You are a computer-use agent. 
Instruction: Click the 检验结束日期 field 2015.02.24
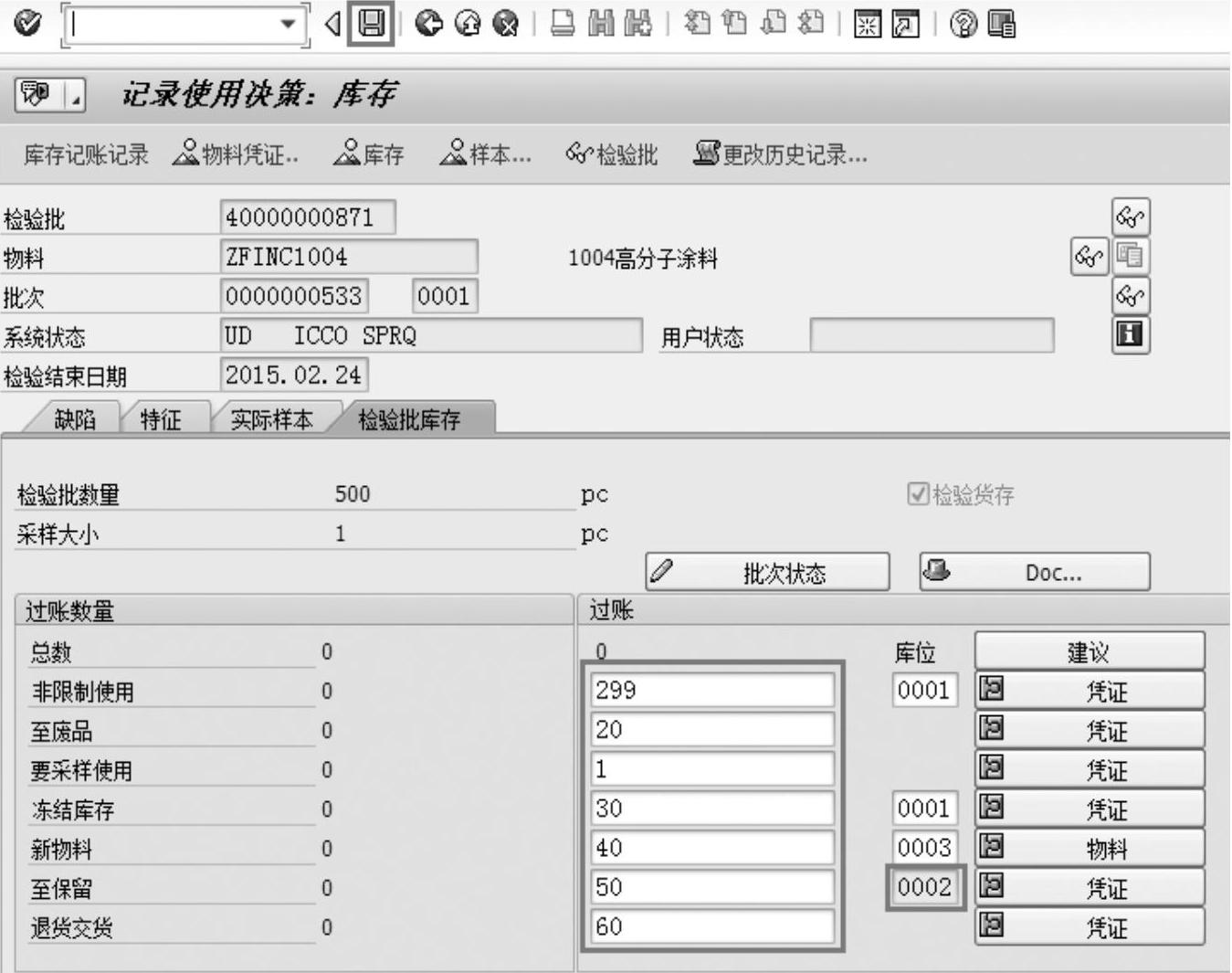tap(294, 375)
